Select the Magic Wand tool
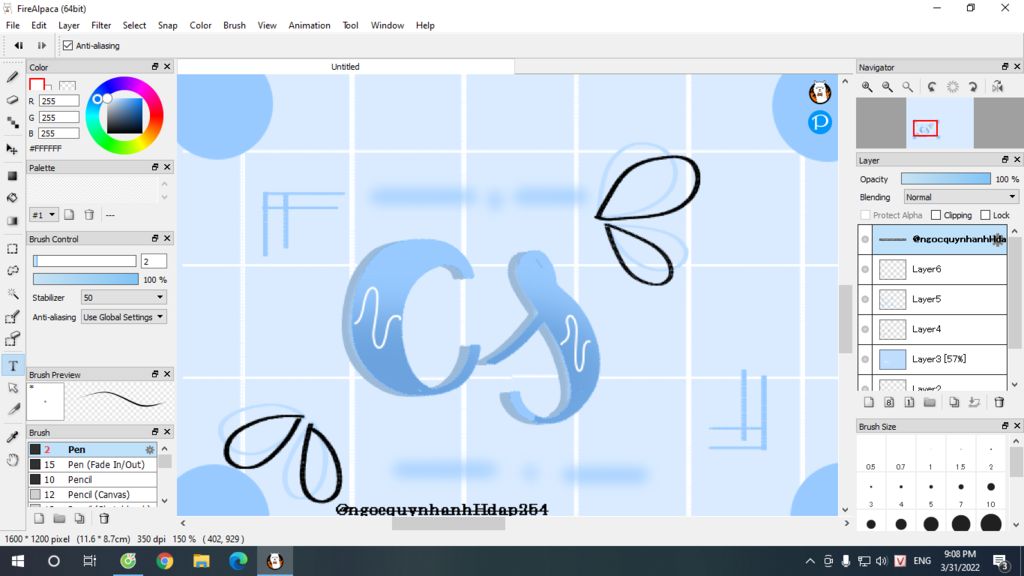Image resolution: width=1024 pixels, height=576 pixels. point(12,294)
